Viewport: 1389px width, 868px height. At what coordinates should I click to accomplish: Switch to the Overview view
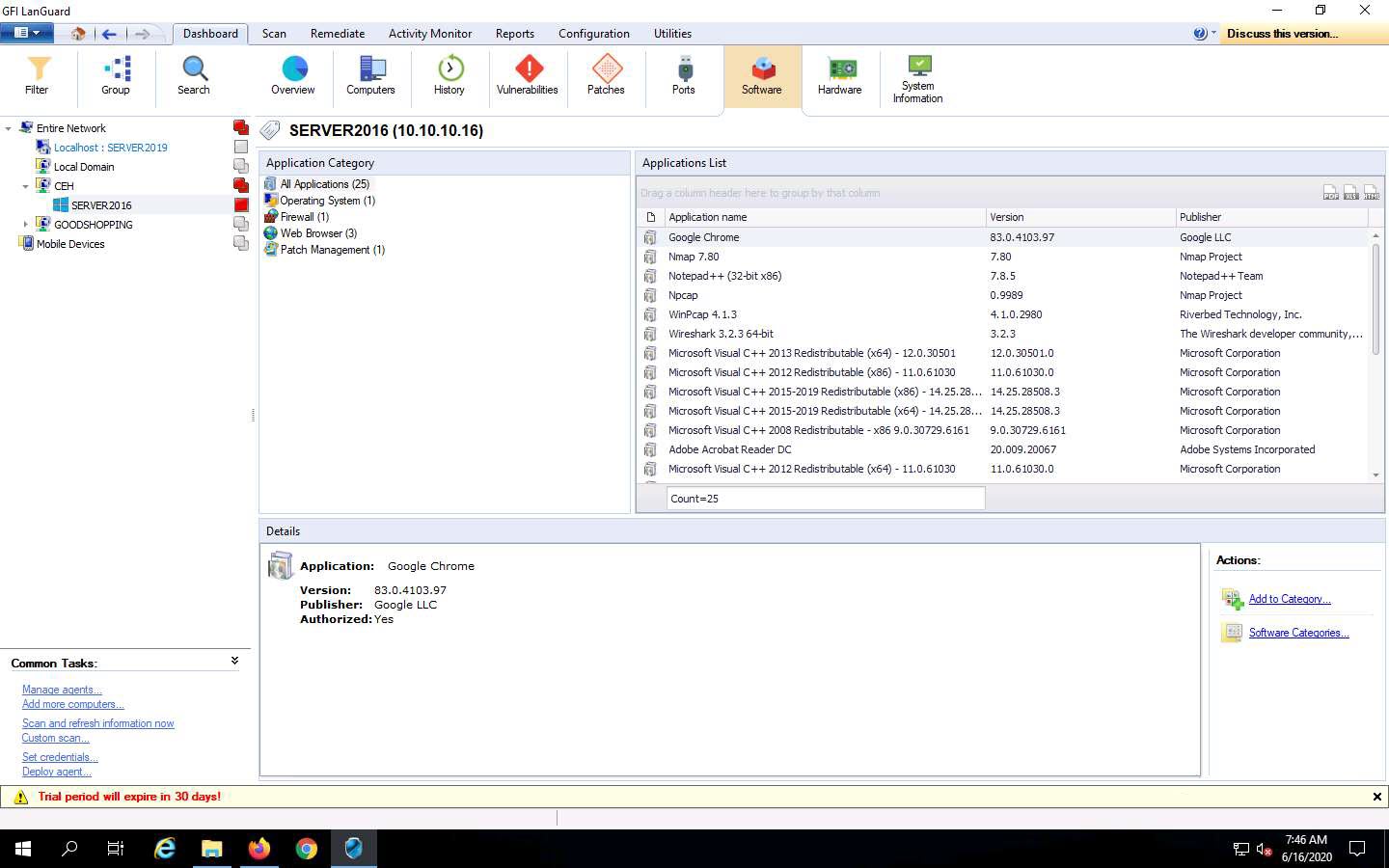tap(293, 76)
